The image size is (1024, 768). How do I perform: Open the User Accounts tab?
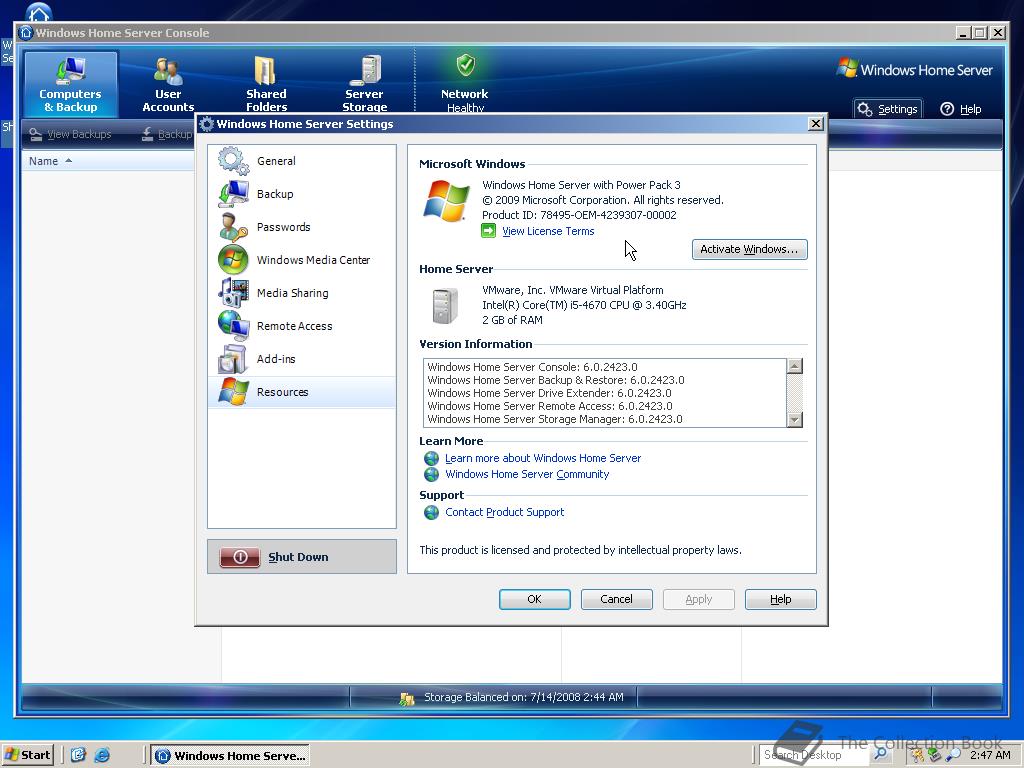168,84
